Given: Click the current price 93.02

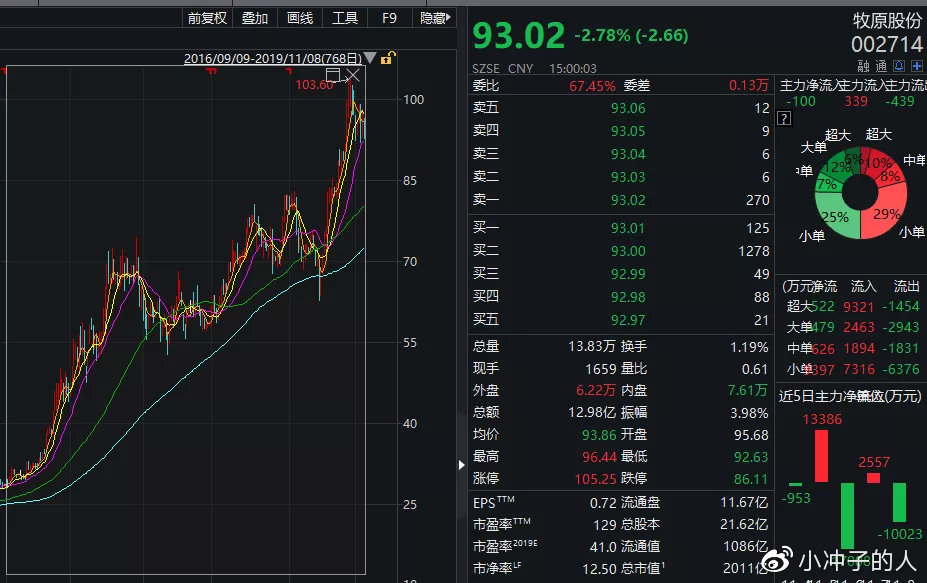Looking at the screenshot, I should click(518, 35).
